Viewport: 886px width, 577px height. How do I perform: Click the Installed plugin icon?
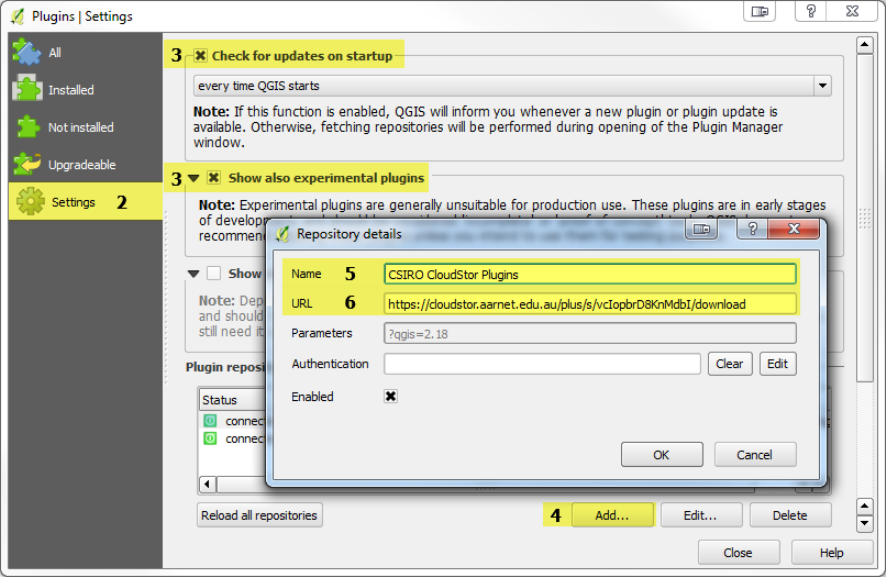click(x=27, y=89)
